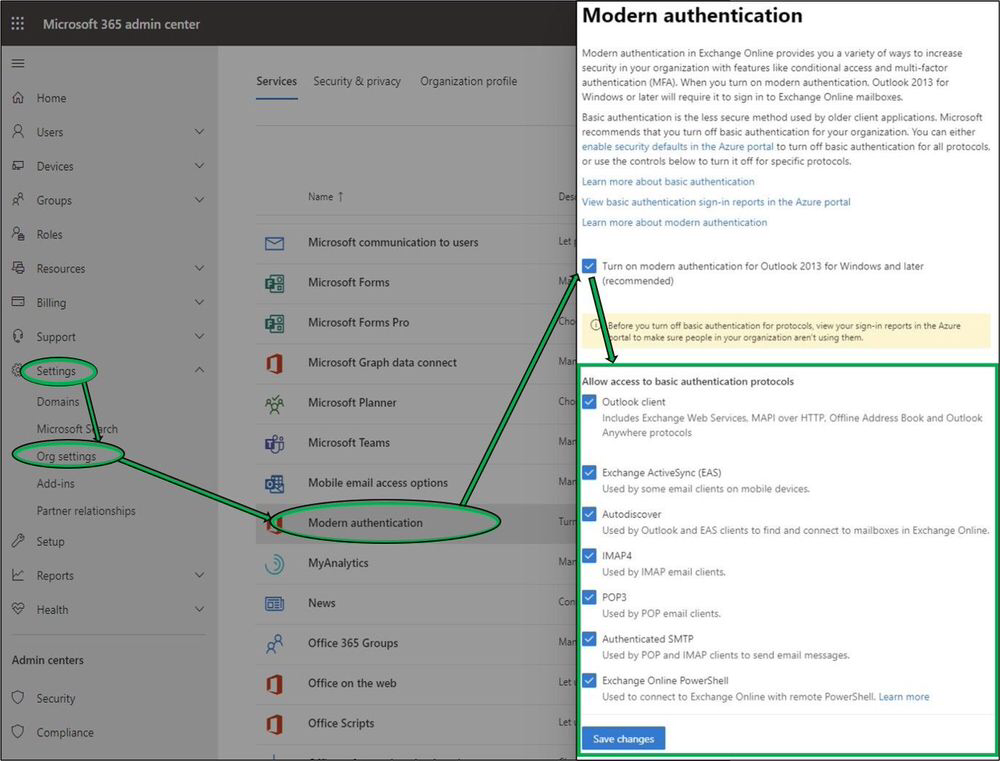This screenshot has height=761, width=1000.
Task: Open the Microsoft 365 app launcher waffle icon
Action: 16,22
